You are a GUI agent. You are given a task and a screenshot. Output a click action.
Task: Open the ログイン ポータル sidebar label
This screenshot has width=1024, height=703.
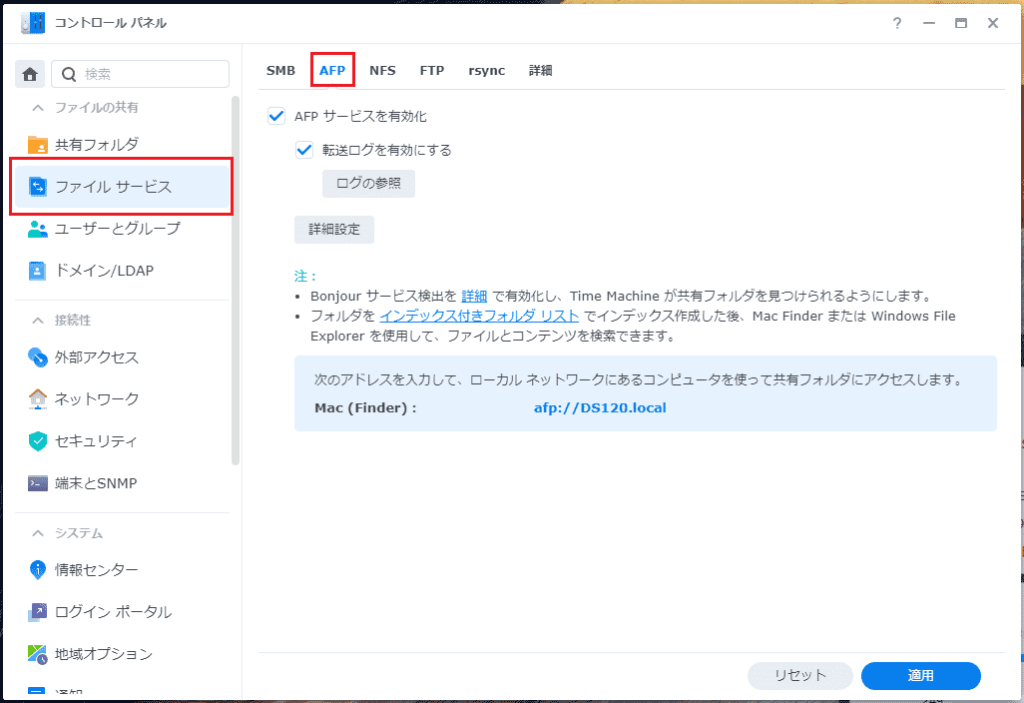pos(113,612)
